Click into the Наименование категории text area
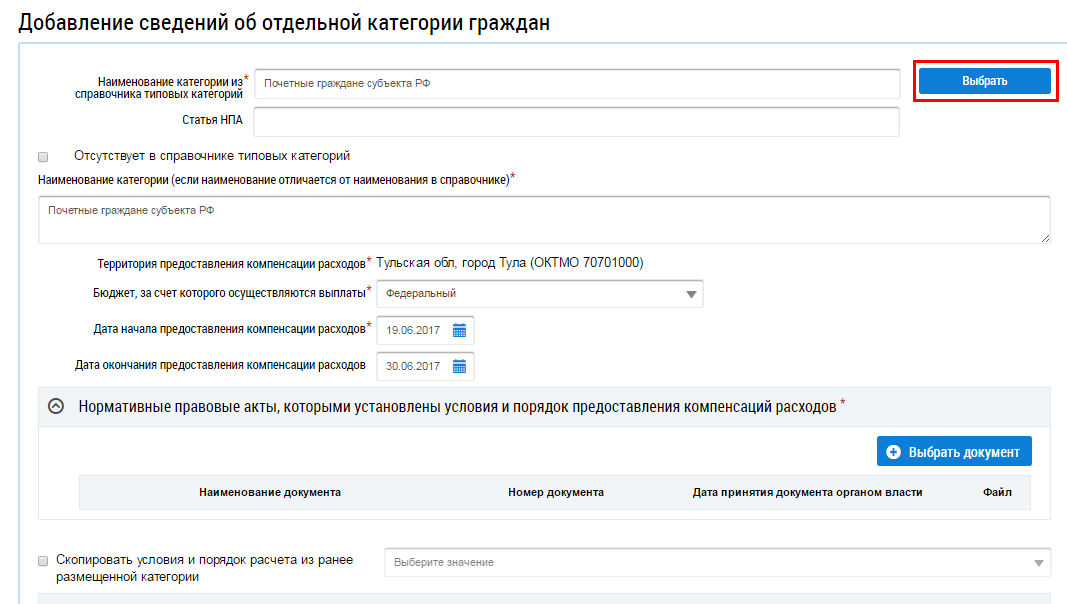Screen dimensions: 1067x604 pos(543,219)
